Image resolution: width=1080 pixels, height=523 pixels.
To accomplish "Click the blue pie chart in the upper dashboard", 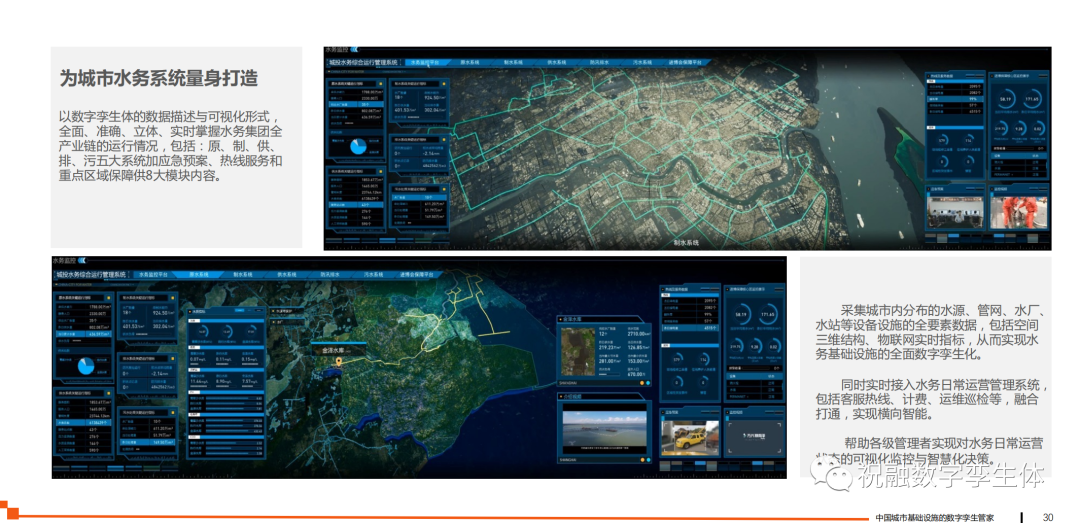I will (x=357, y=147).
